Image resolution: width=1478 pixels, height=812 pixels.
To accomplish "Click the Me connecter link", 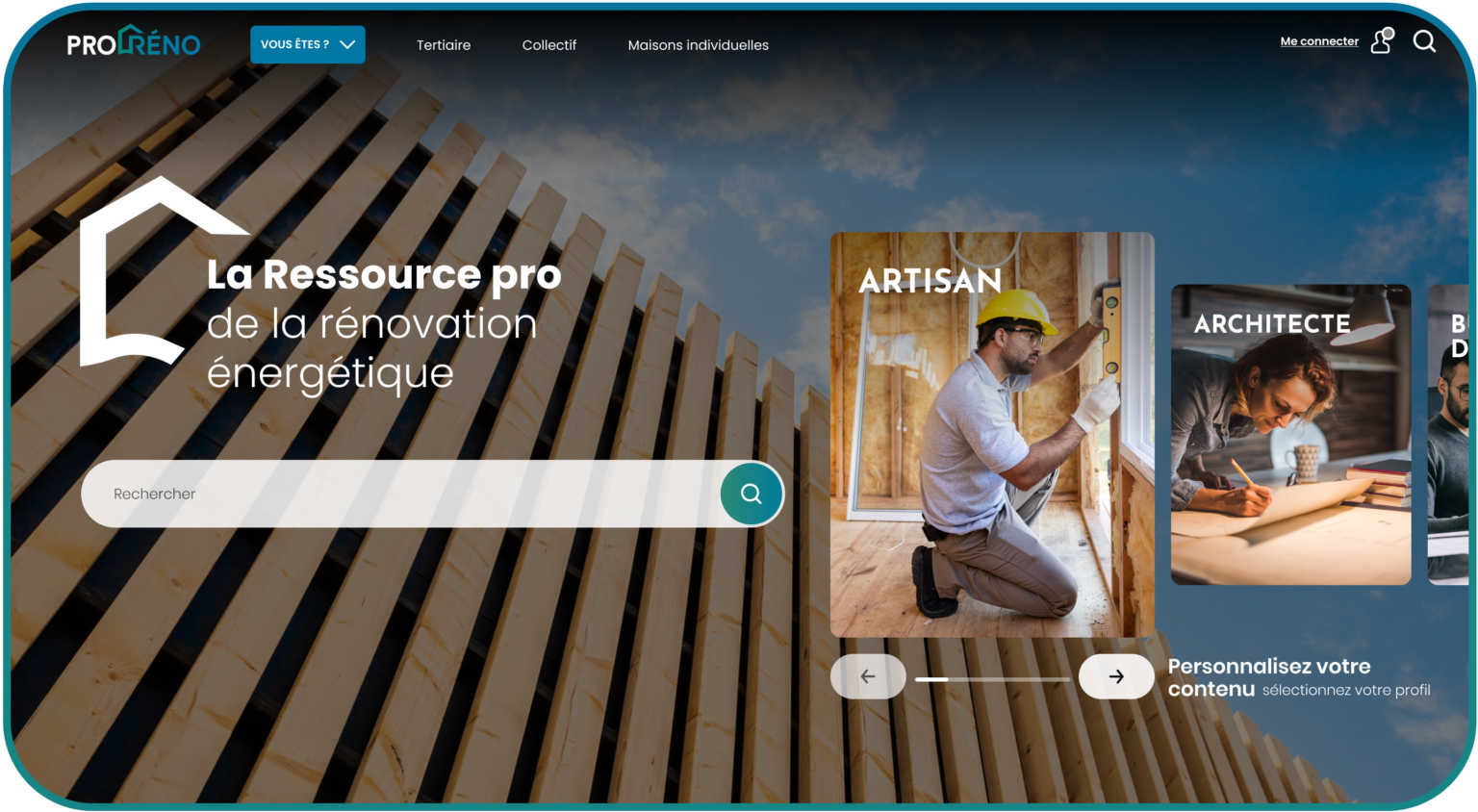I will pyautogui.click(x=1318, y=40).
